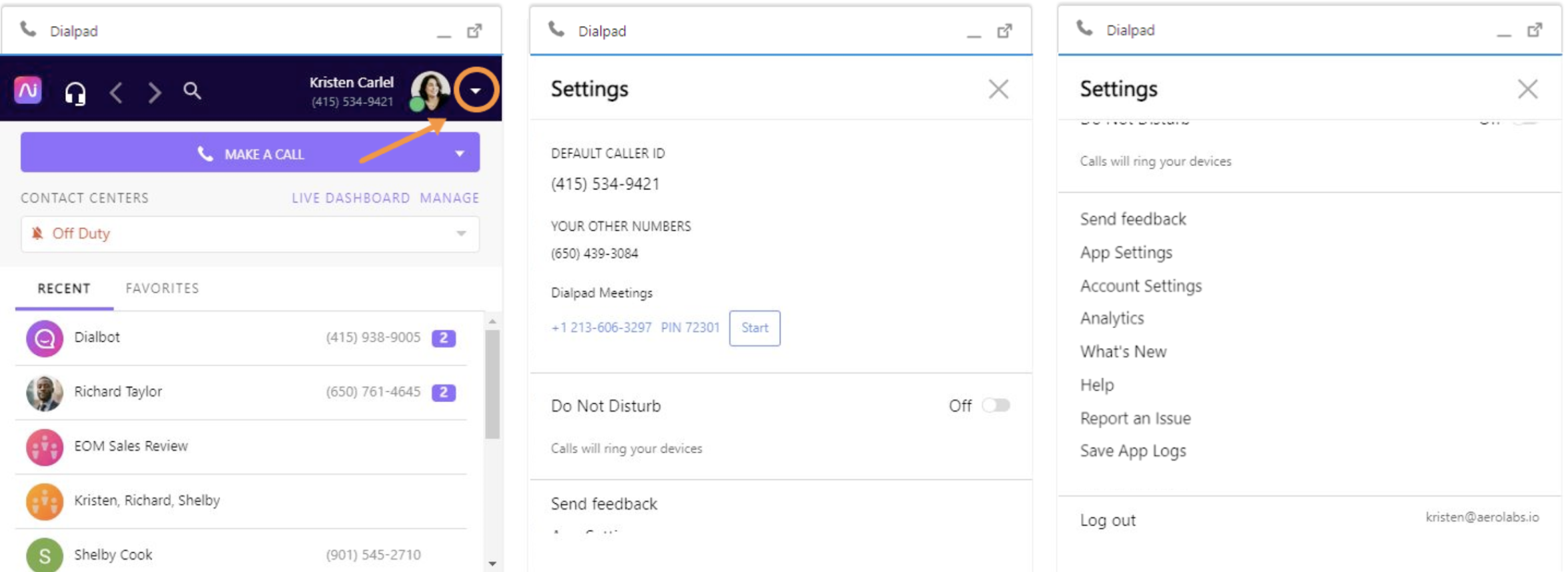
Task: Open the profile dropdown arrow
Action: click(x=476, y=90)
